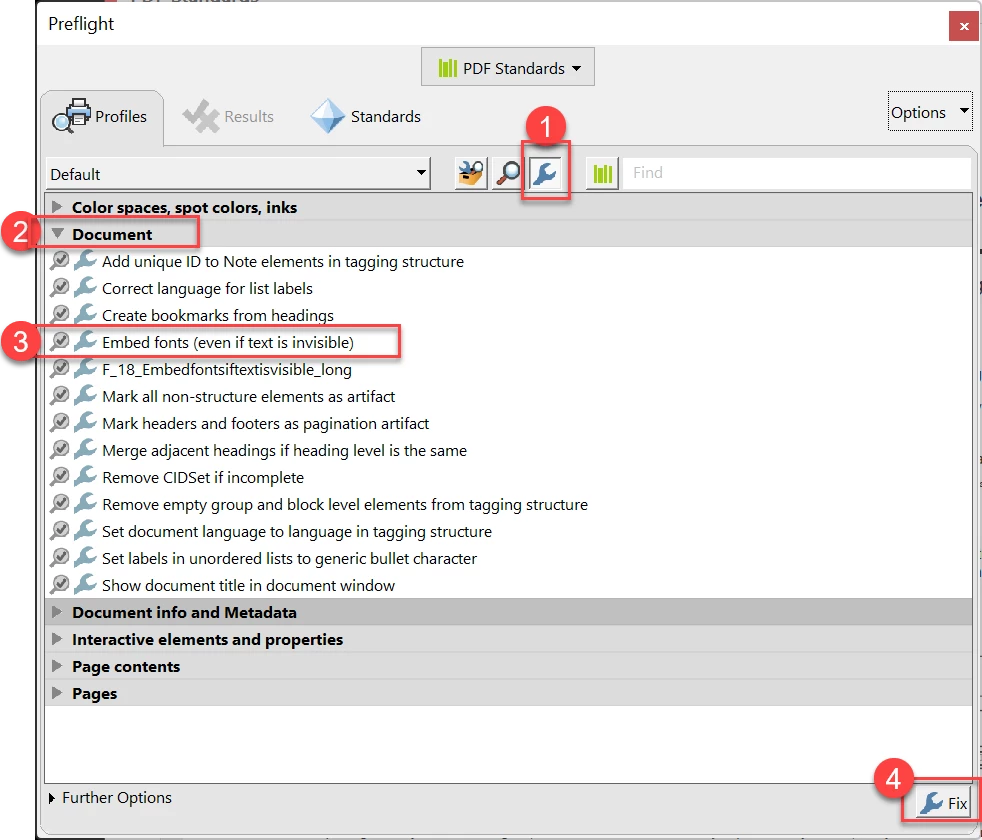Image resolution: width=982 pixels, height=840 pixels.
Task: Switch to the Standards tab
Action: pos(366,117)
